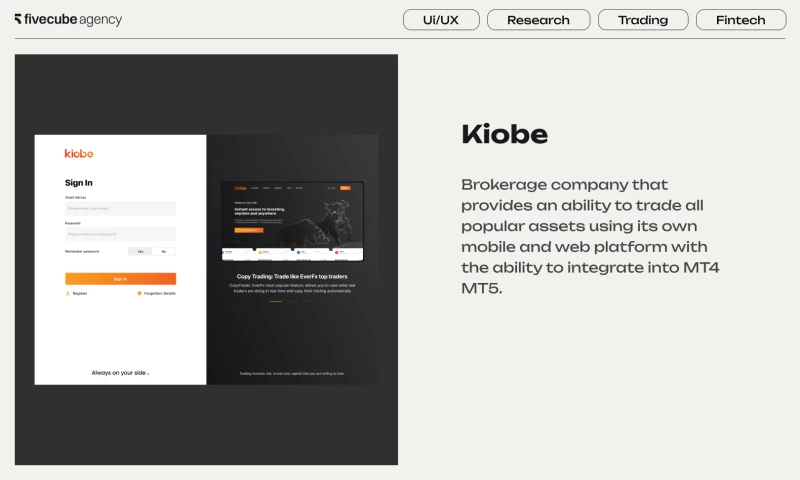
Task: Click the Register person icon
Action: (x=68, y=293)
